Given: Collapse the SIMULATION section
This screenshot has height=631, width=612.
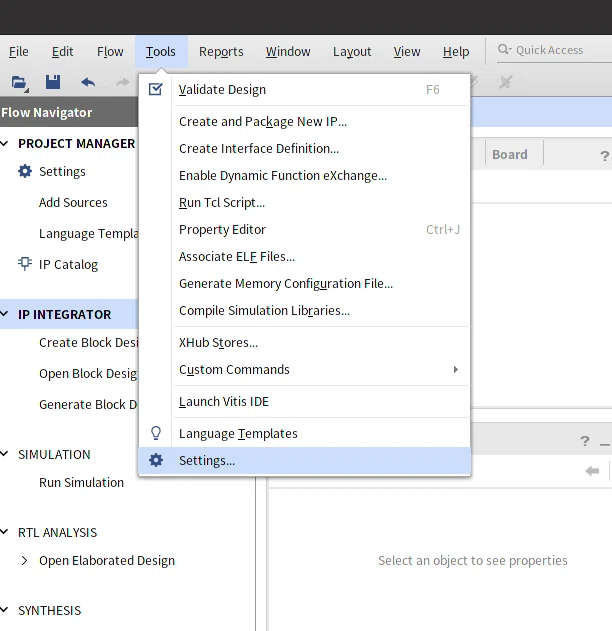Looking at the screenshot, I should pos(4,454).
